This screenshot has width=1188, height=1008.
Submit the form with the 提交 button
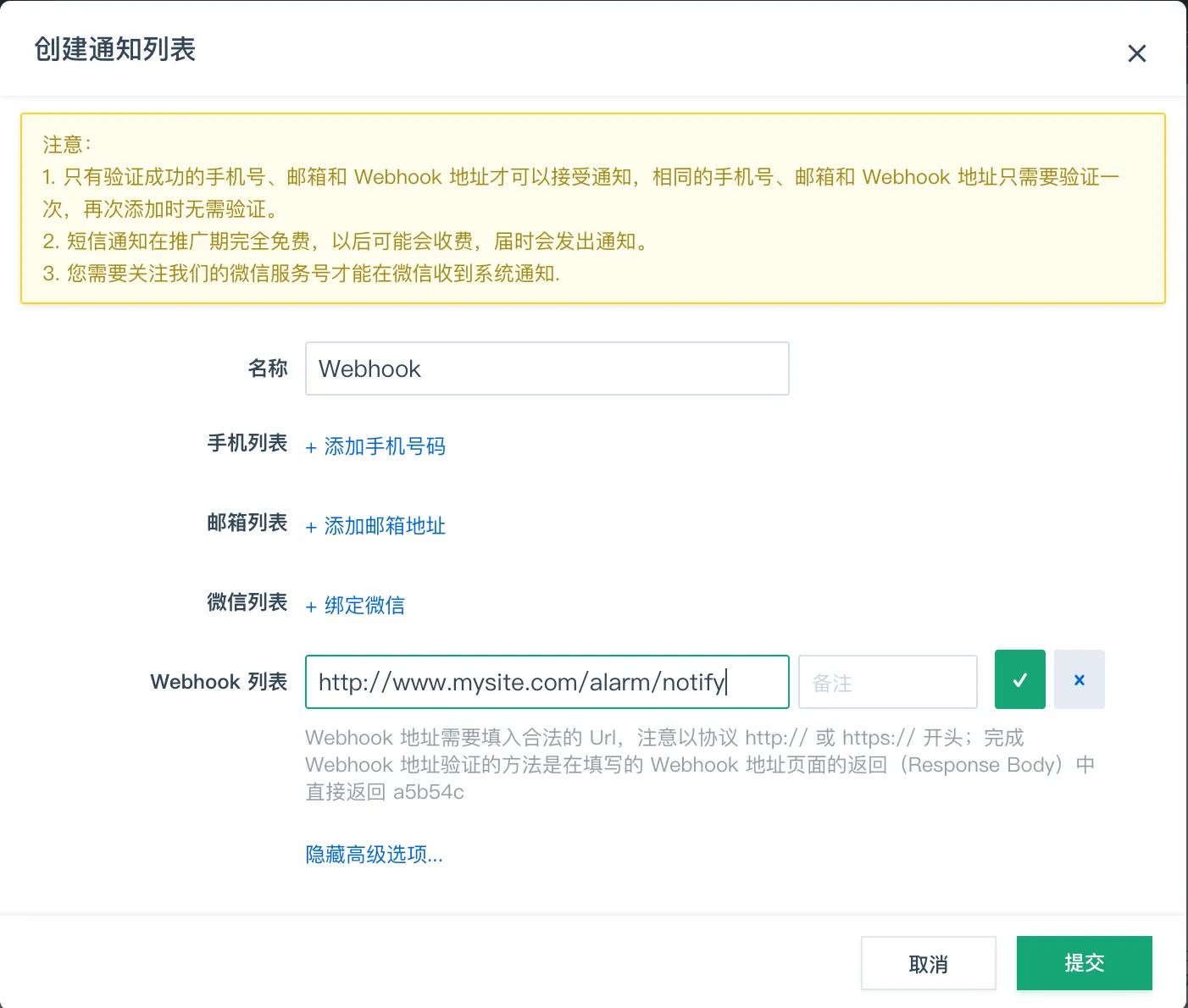(1084, 963)
